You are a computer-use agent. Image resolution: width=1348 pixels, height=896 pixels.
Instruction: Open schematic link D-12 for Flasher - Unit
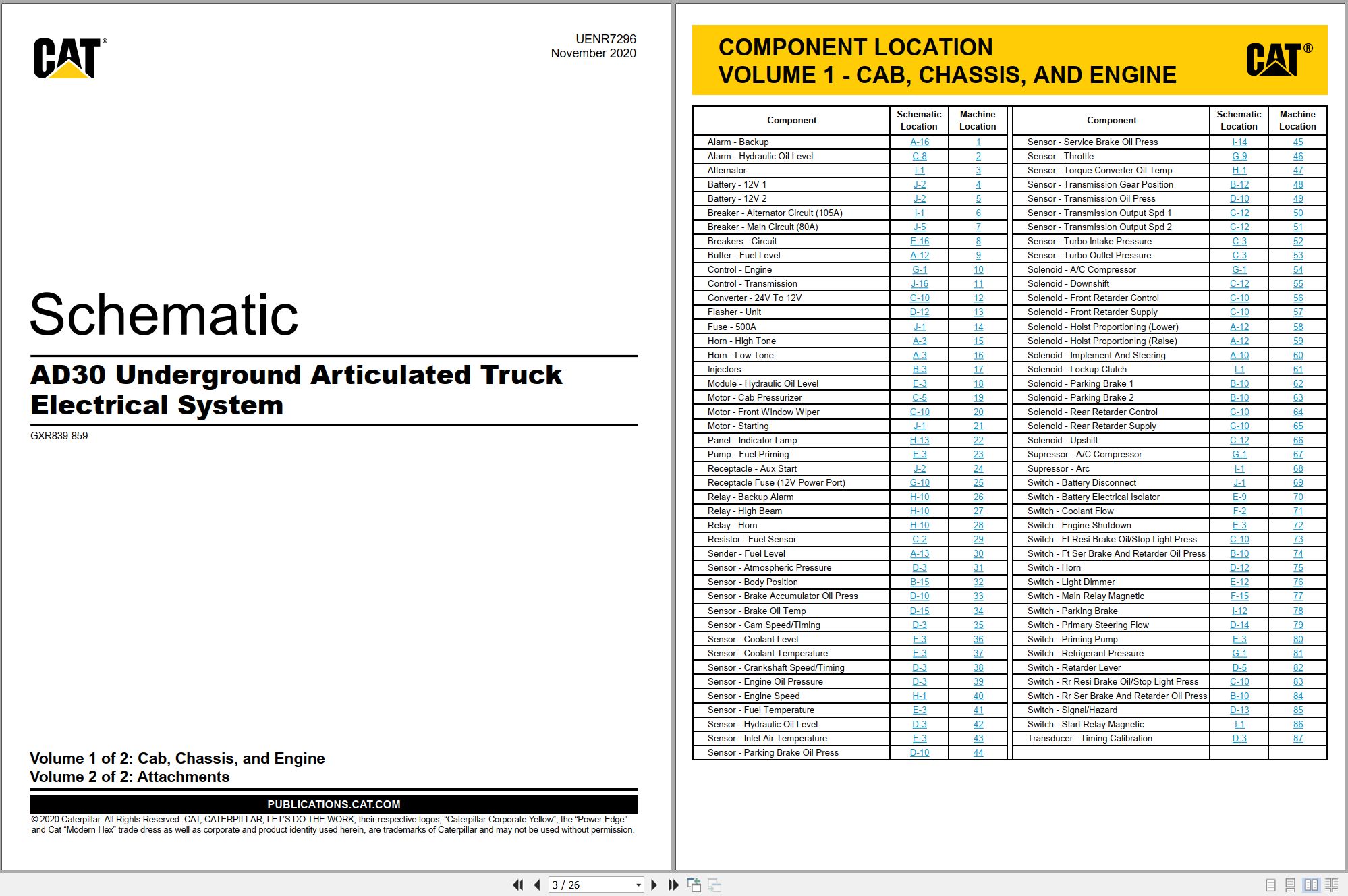[920, 312]
